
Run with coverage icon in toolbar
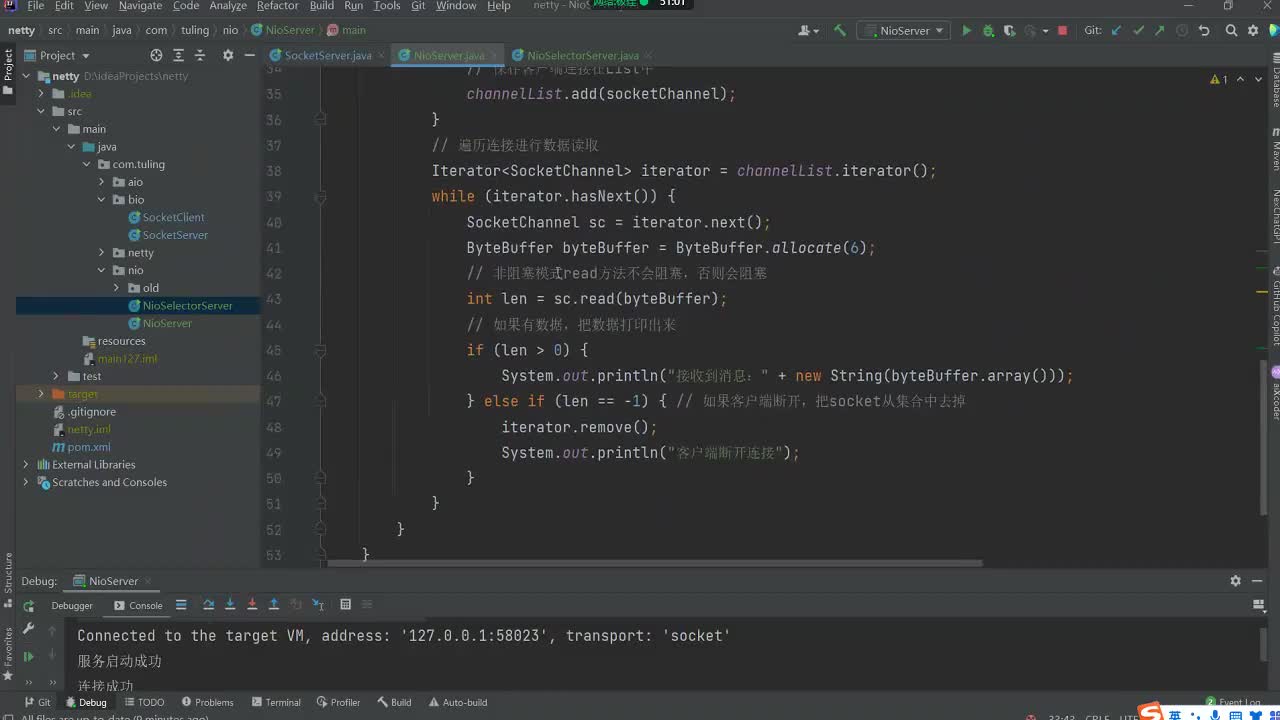point(1012,31)
